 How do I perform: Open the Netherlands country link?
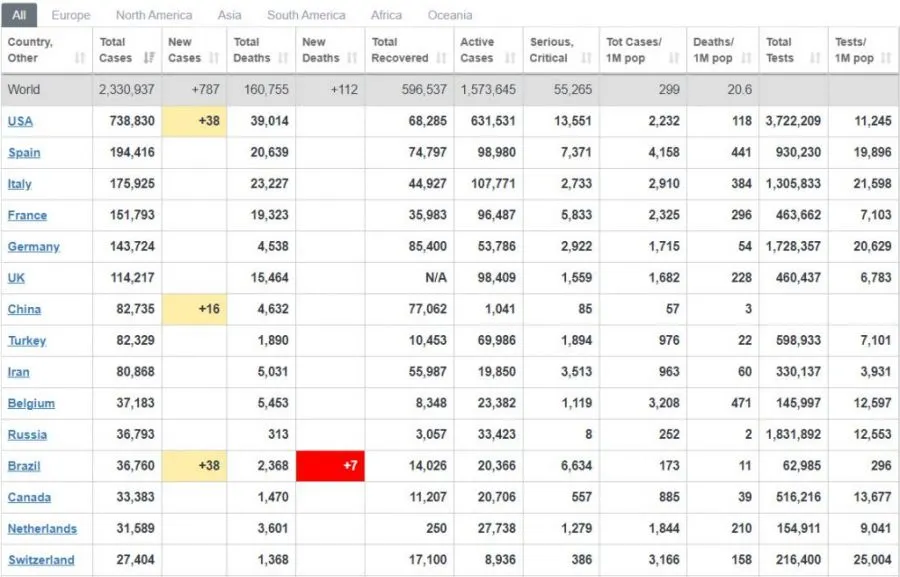click(x=42, y=529)
